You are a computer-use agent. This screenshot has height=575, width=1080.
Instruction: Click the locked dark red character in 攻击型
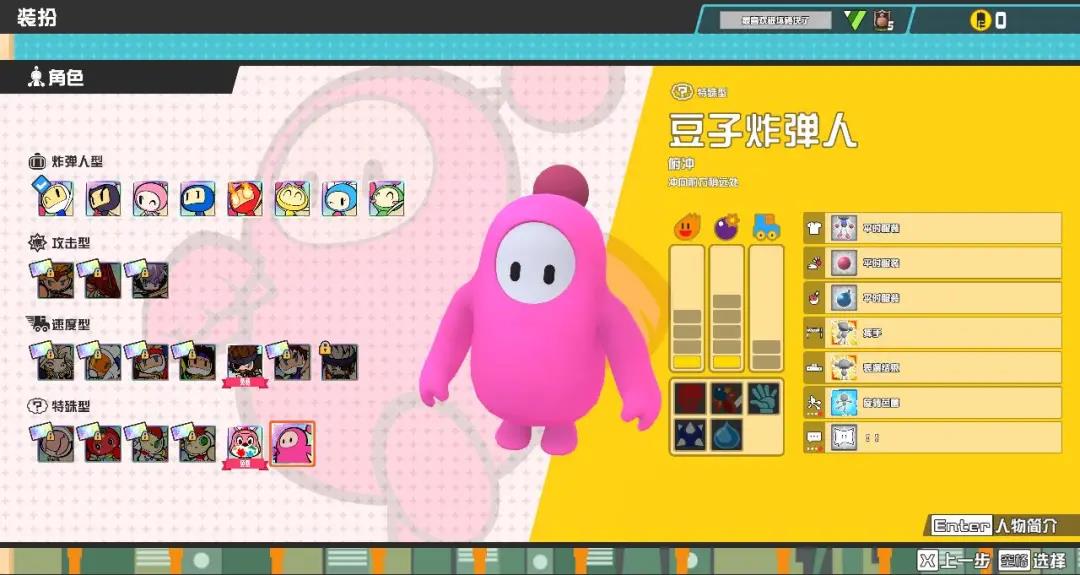point(101,279)
